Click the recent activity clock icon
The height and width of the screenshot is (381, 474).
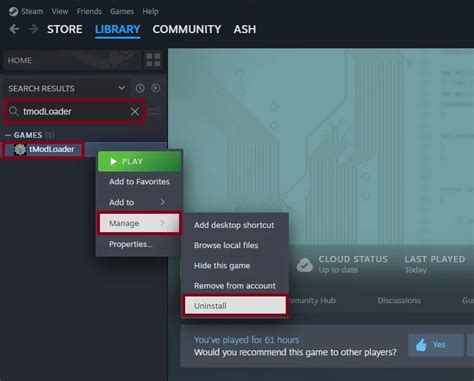pos(140,88)
